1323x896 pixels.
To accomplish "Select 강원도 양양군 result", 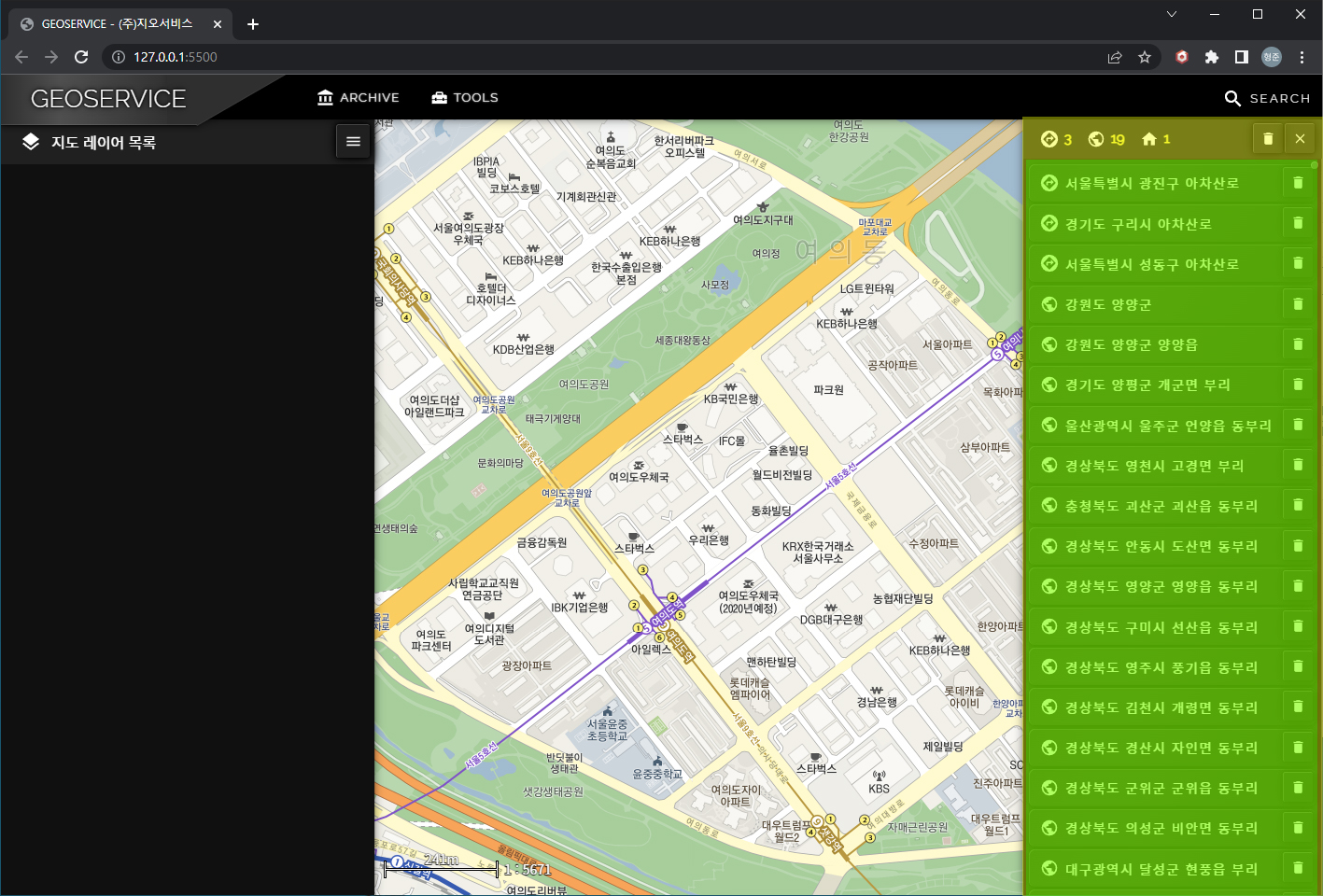I will (x=1153, y=304).
